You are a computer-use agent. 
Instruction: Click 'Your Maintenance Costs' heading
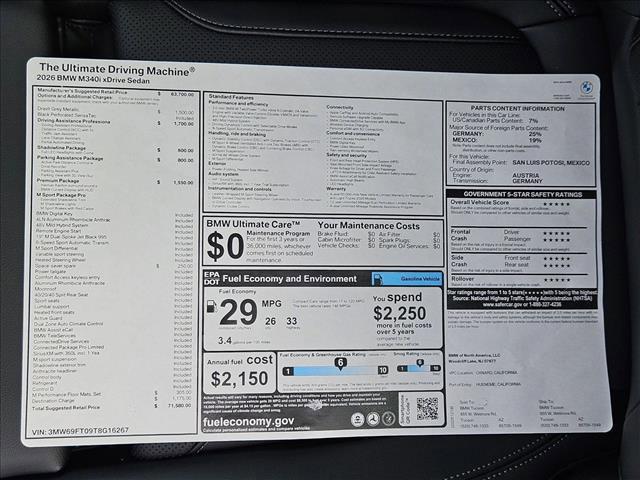pos(369,226)
